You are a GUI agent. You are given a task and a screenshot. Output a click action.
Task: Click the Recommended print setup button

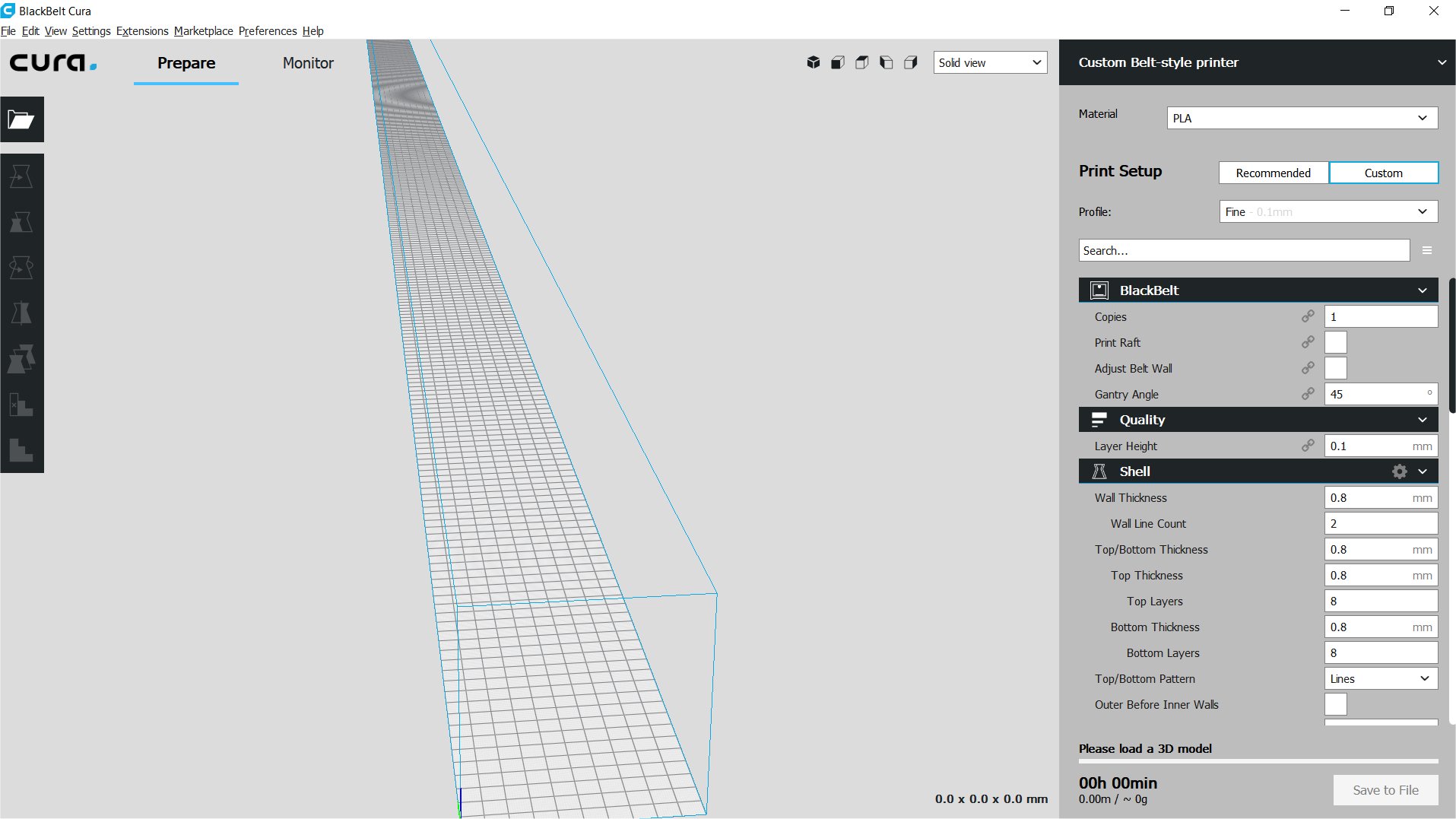(x=1273, y=173)
